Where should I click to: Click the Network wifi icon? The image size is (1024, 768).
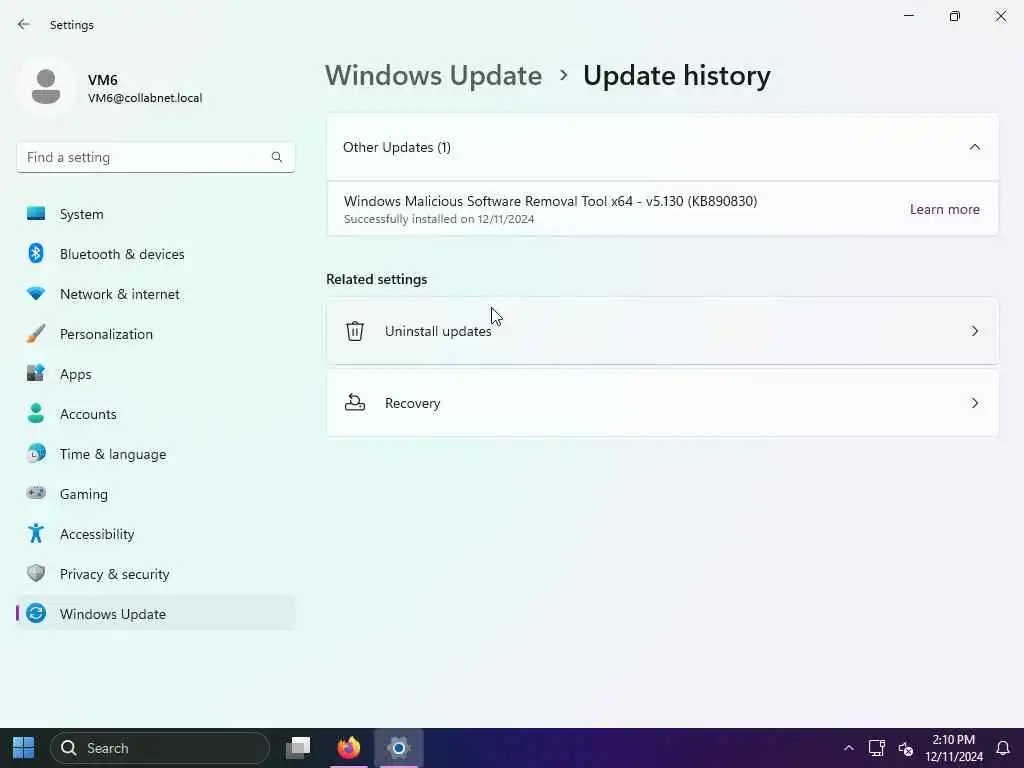(x=36, y=294)
